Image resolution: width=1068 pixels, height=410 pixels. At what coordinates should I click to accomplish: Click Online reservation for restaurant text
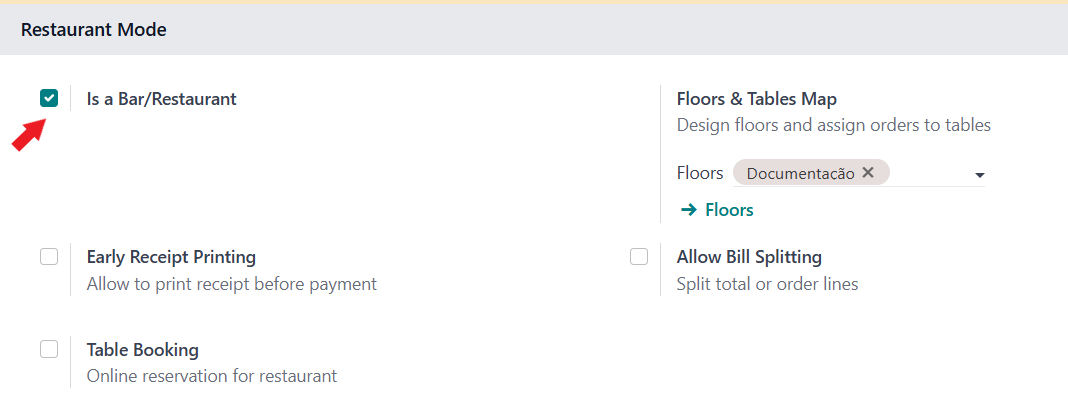coord(212,376)
